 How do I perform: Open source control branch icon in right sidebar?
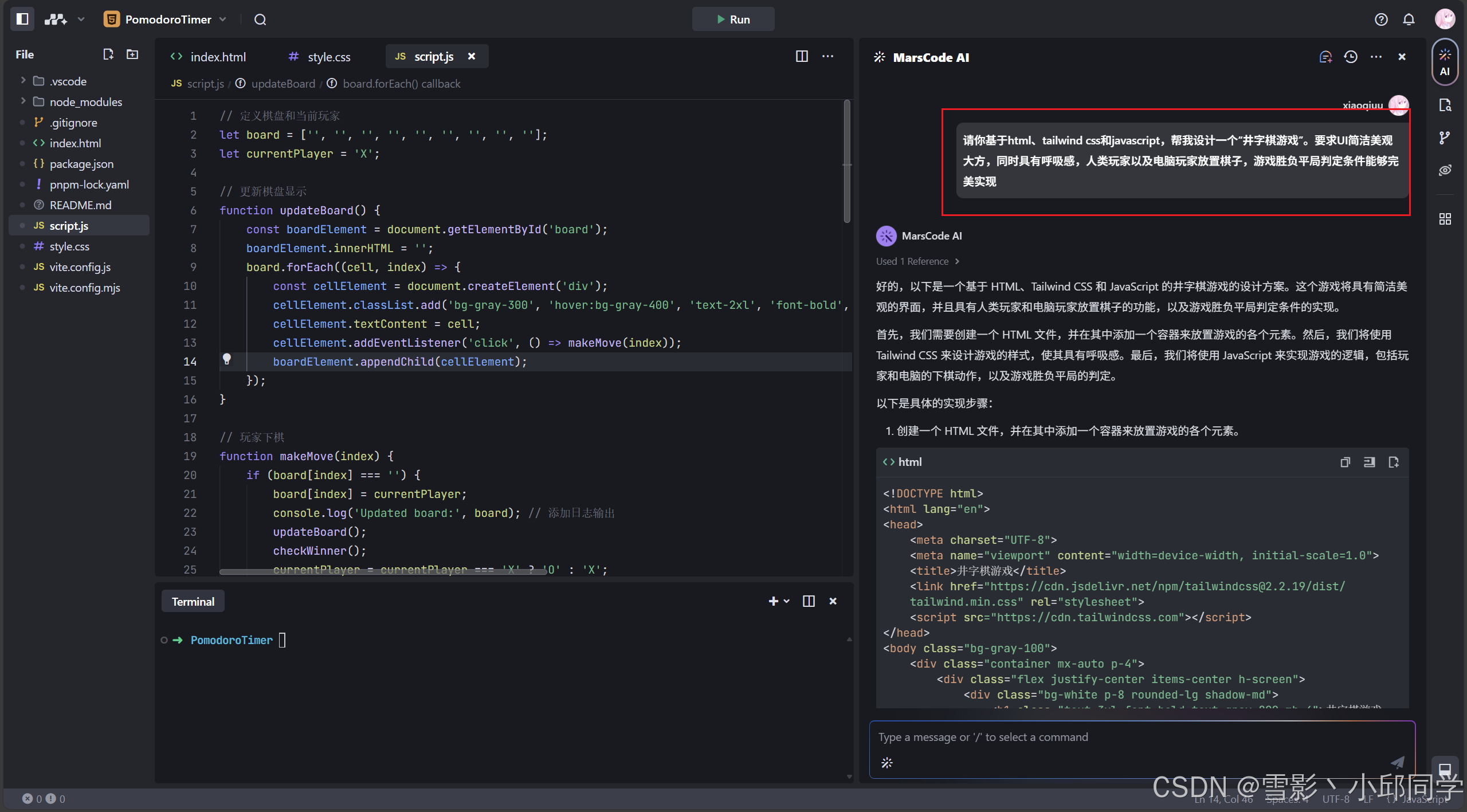(x=1445, y=138)
